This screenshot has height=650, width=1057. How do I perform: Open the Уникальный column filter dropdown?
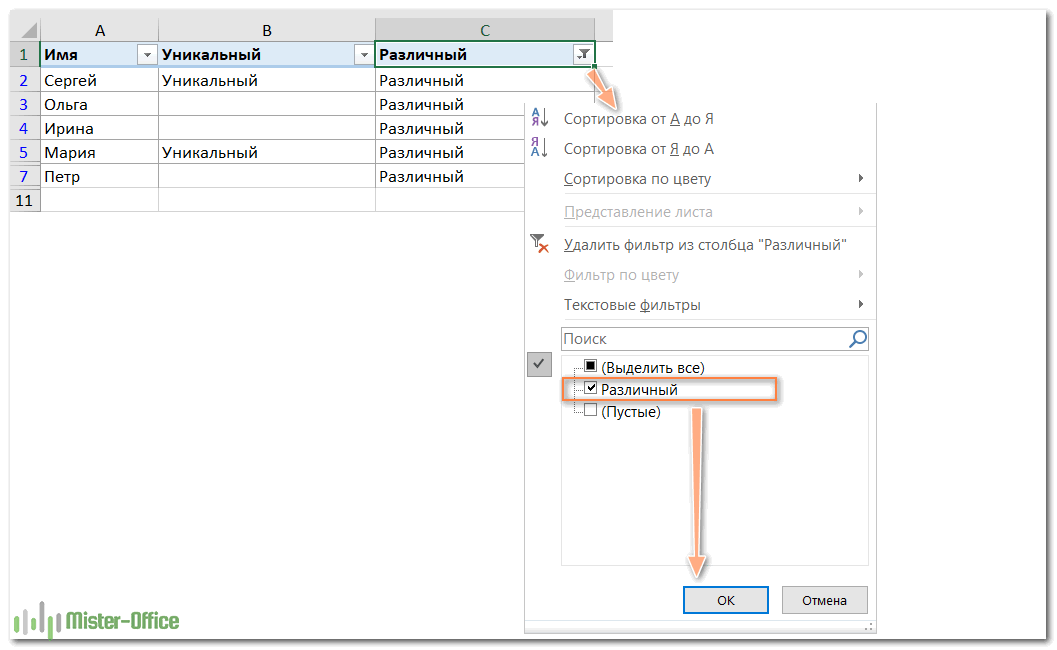pyautogui.click(x=364, y=55)
